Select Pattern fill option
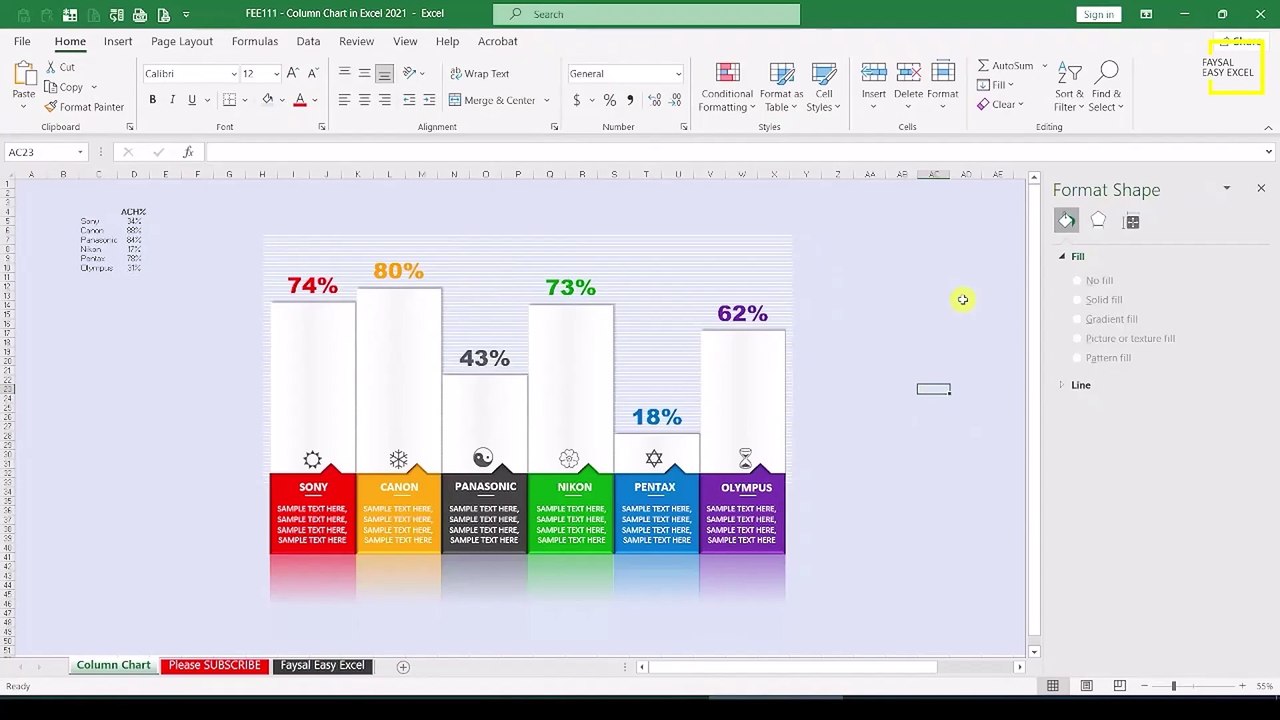The height and width of the screenshot is (720, 1280). pyautogui.click(x=1101, y=358)
